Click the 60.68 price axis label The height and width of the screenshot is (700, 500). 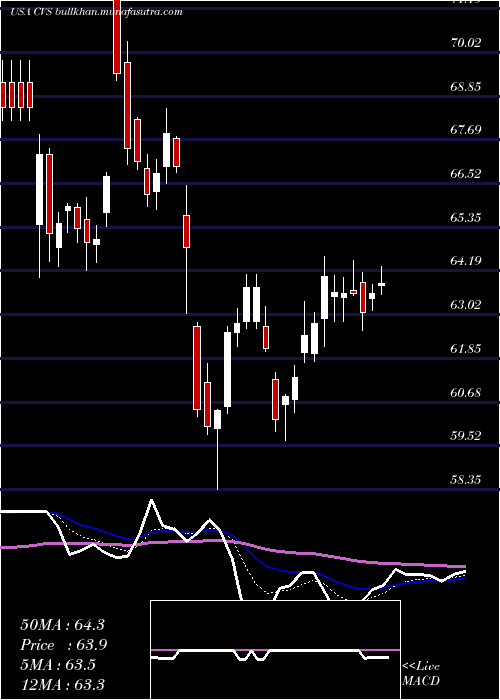click(467, 393)
